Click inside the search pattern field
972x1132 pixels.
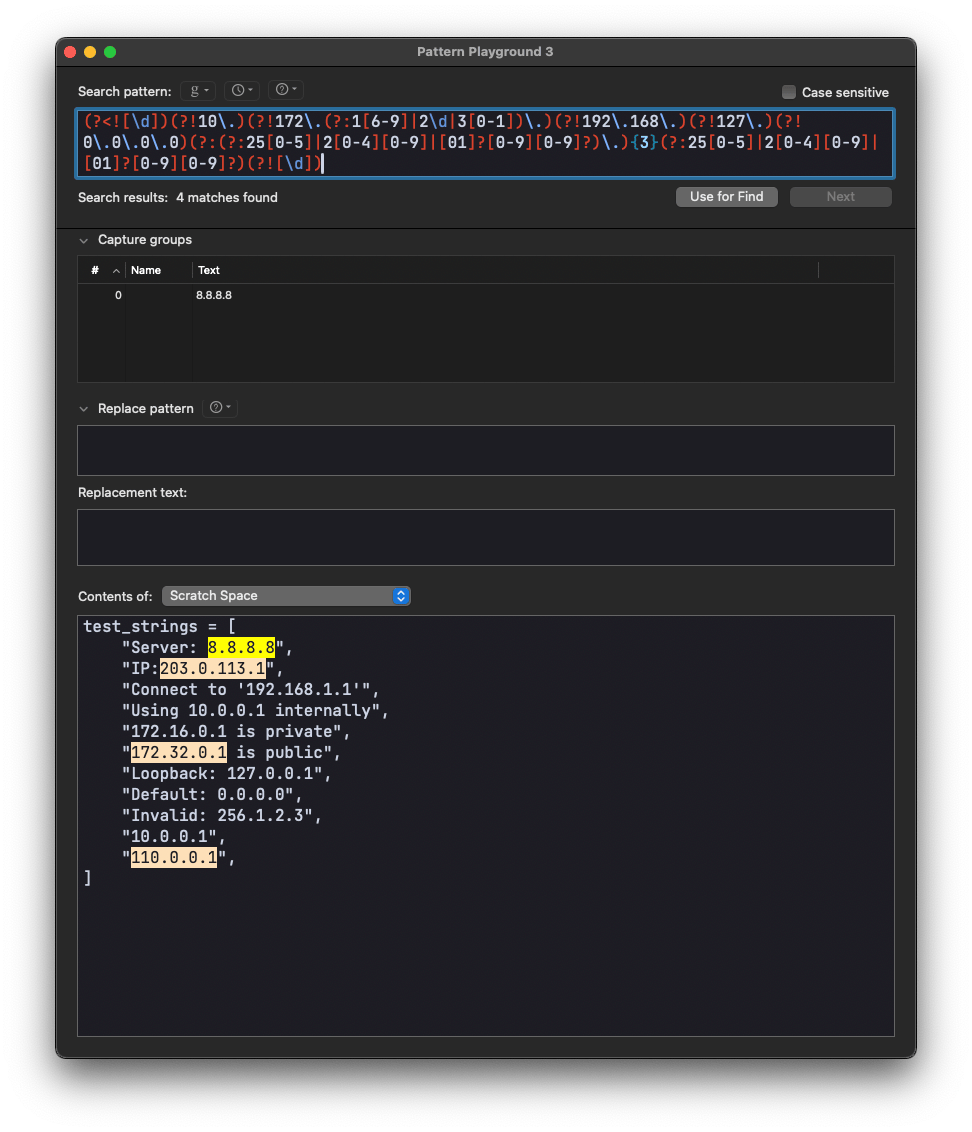[x=485, y=143]
